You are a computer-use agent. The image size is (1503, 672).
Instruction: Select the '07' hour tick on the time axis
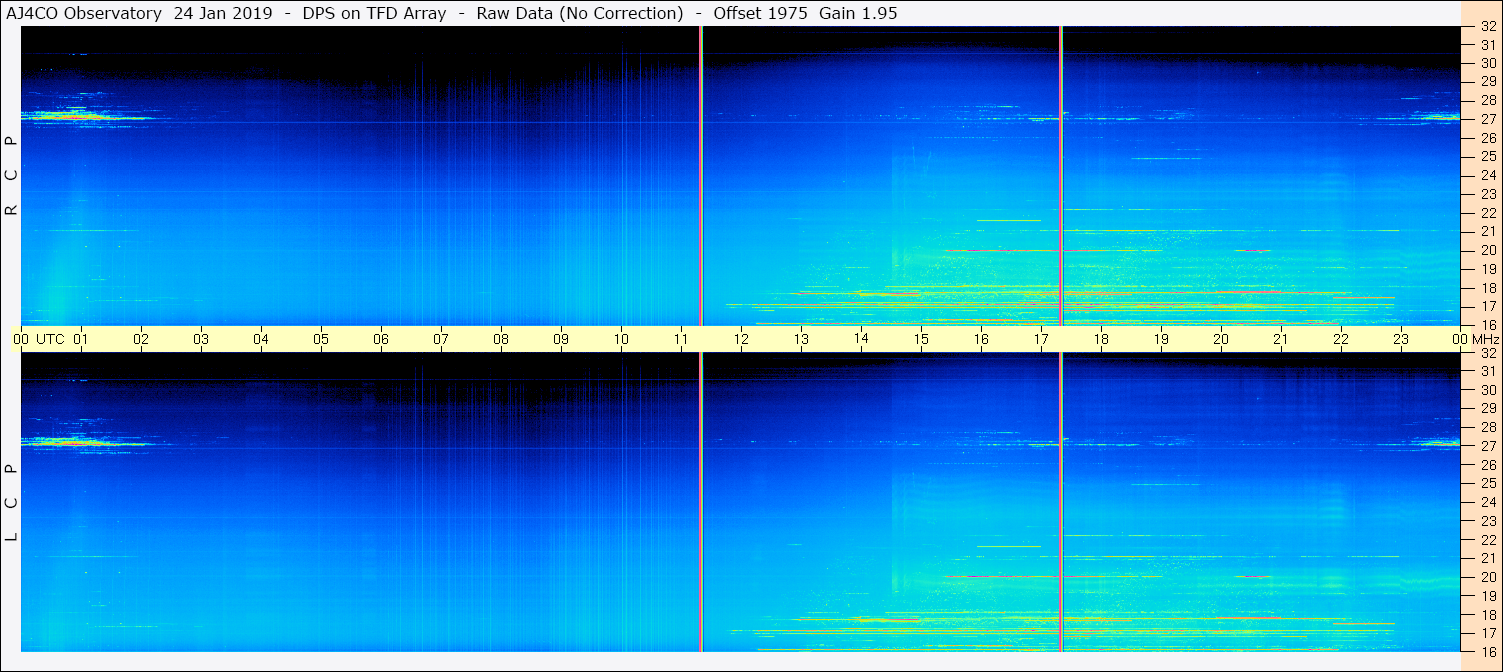click(441, 339)
